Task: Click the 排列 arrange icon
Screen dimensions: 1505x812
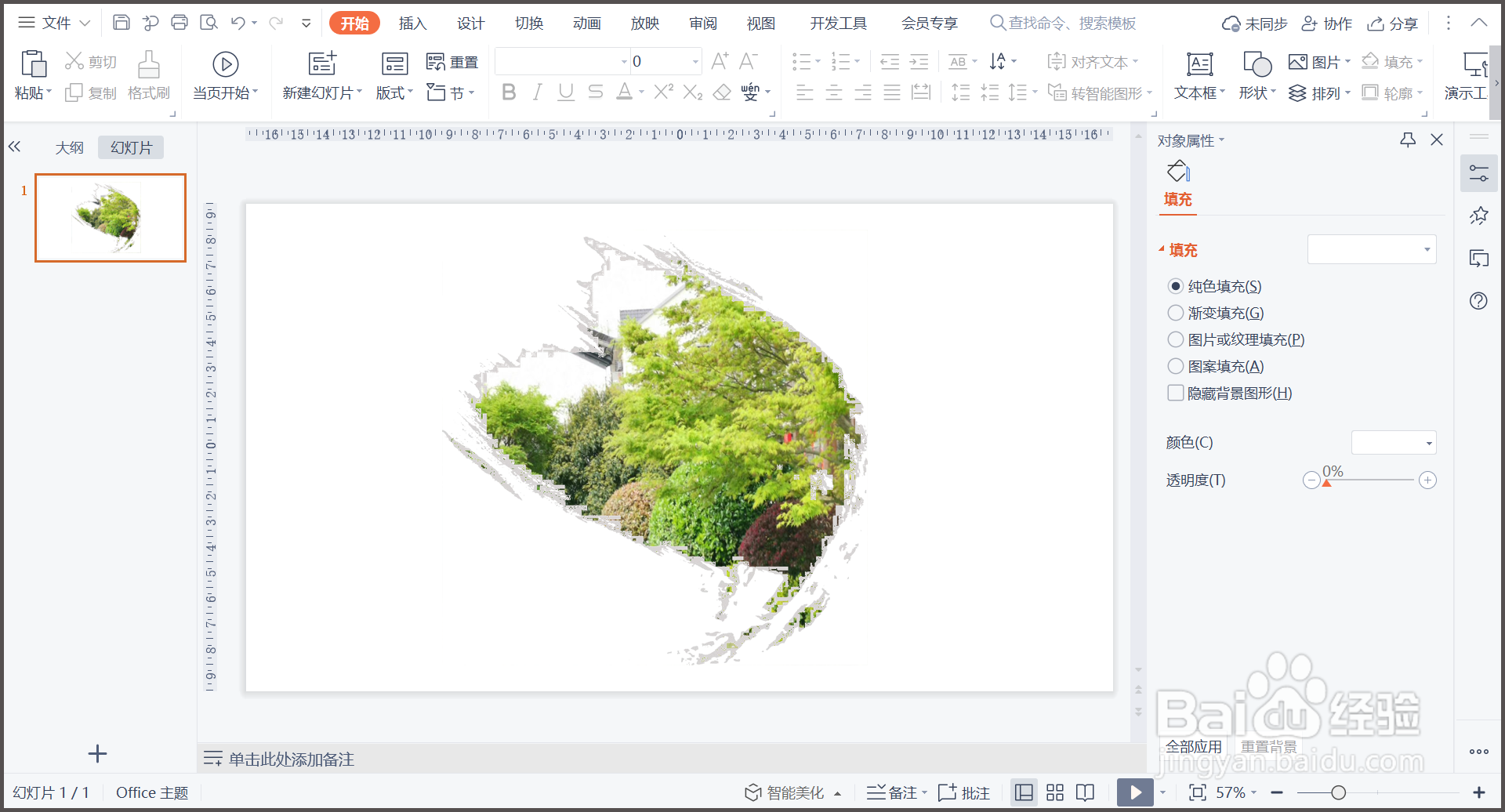Action: tap(1297, 92)
